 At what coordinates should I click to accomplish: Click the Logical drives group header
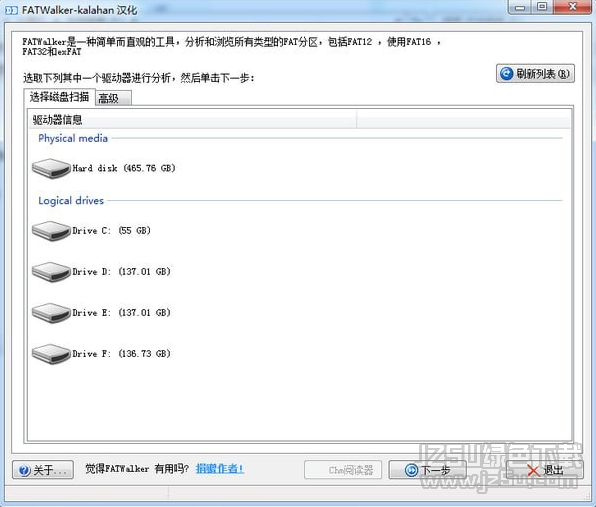pos(71,201)
